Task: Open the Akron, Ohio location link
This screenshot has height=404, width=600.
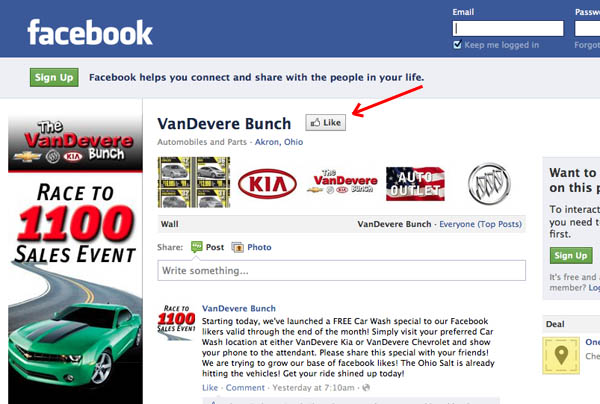Action: click(x=279, y=142)
